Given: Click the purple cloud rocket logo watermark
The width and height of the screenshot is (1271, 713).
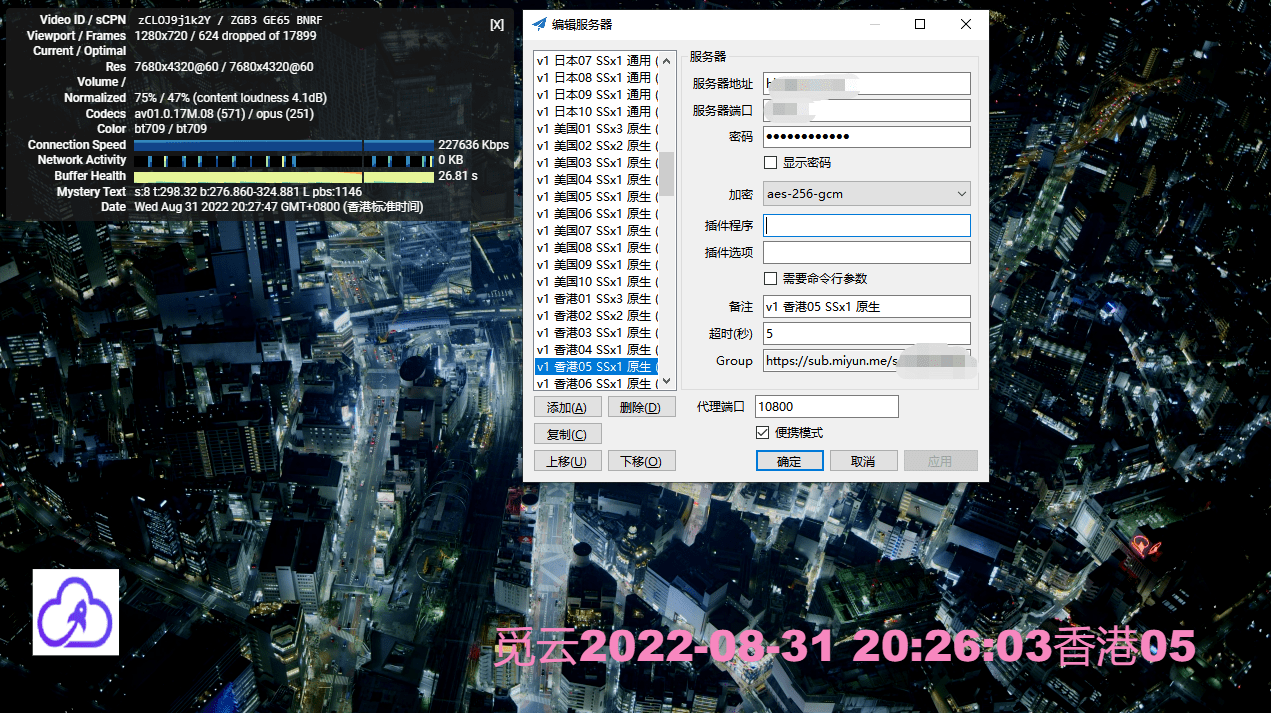Looking at the screenshot, I should [75, 612].
